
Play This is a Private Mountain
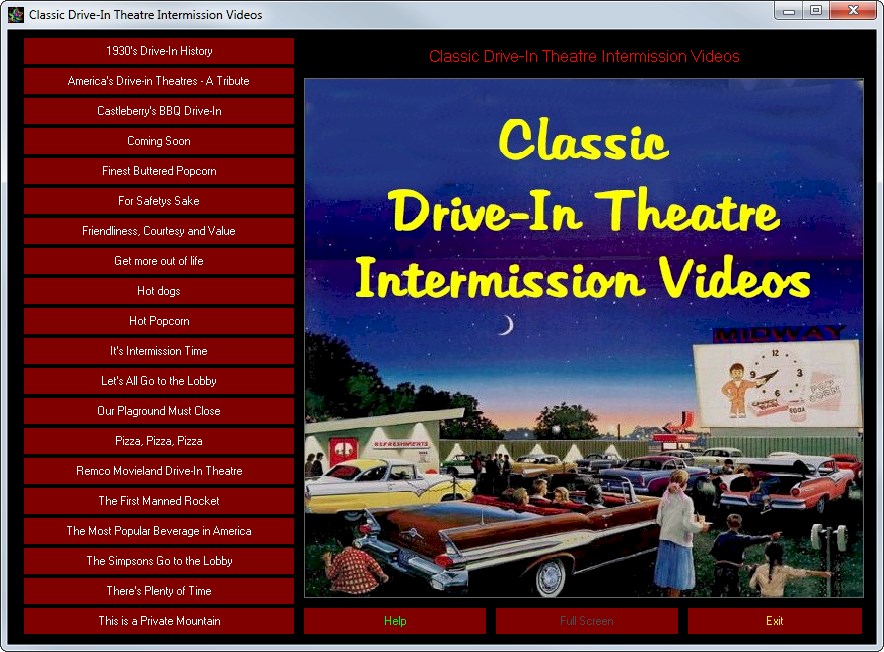coord(159,621)
